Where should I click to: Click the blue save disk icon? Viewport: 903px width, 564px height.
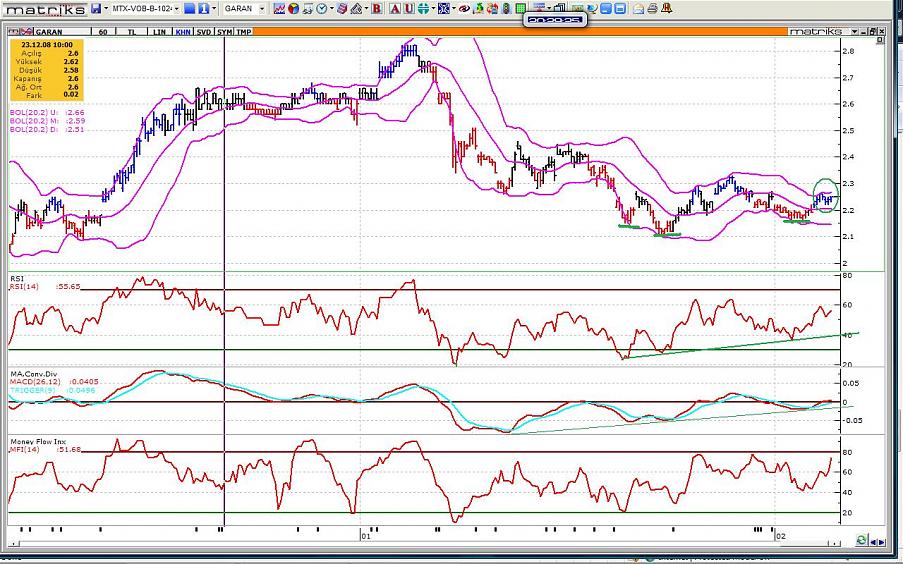coord(95,9)
